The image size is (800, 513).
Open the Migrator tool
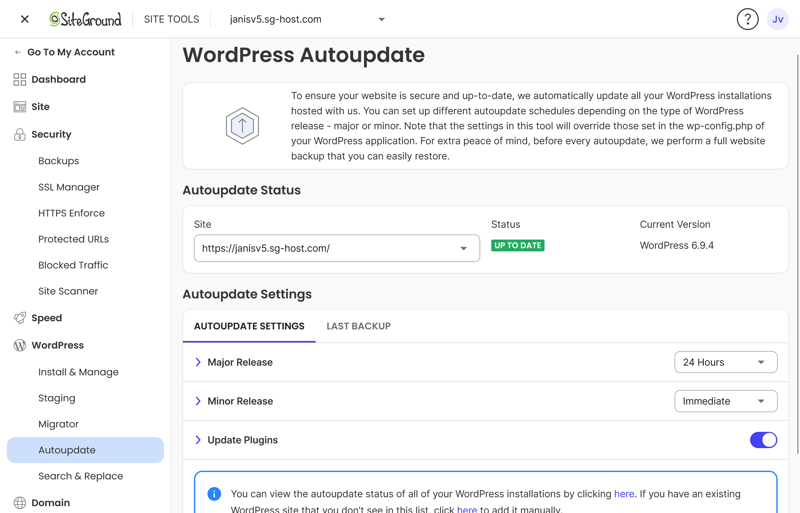click(58, 424)
